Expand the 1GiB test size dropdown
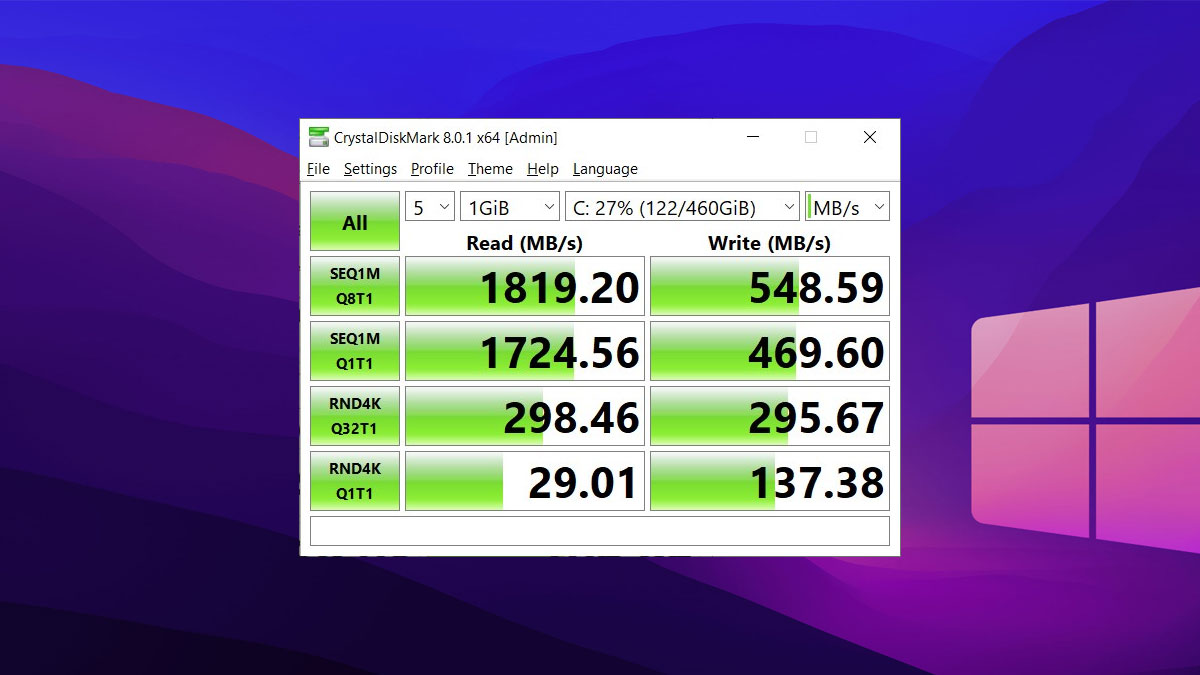 tap(510, 207)
